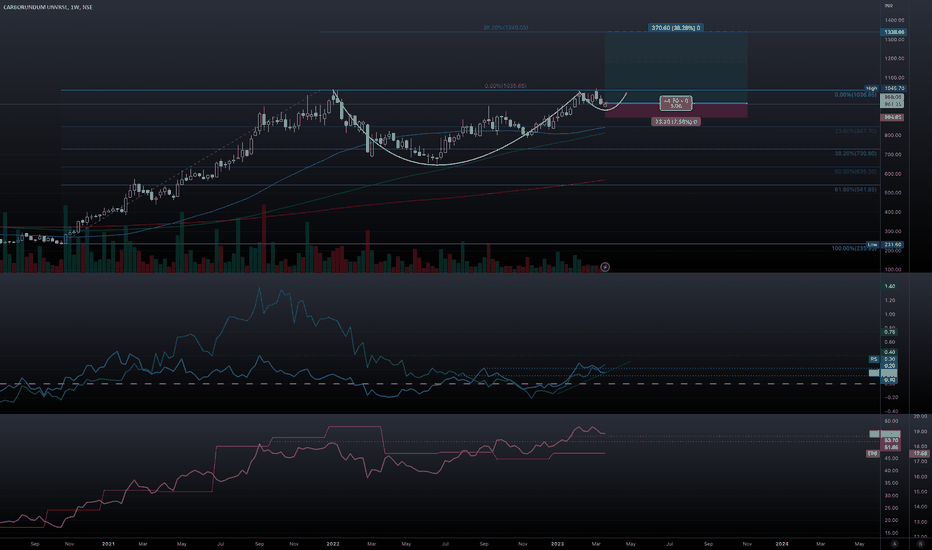Click the B scale button in corner
The image size is (932, 550).
[x=921, y=543]
